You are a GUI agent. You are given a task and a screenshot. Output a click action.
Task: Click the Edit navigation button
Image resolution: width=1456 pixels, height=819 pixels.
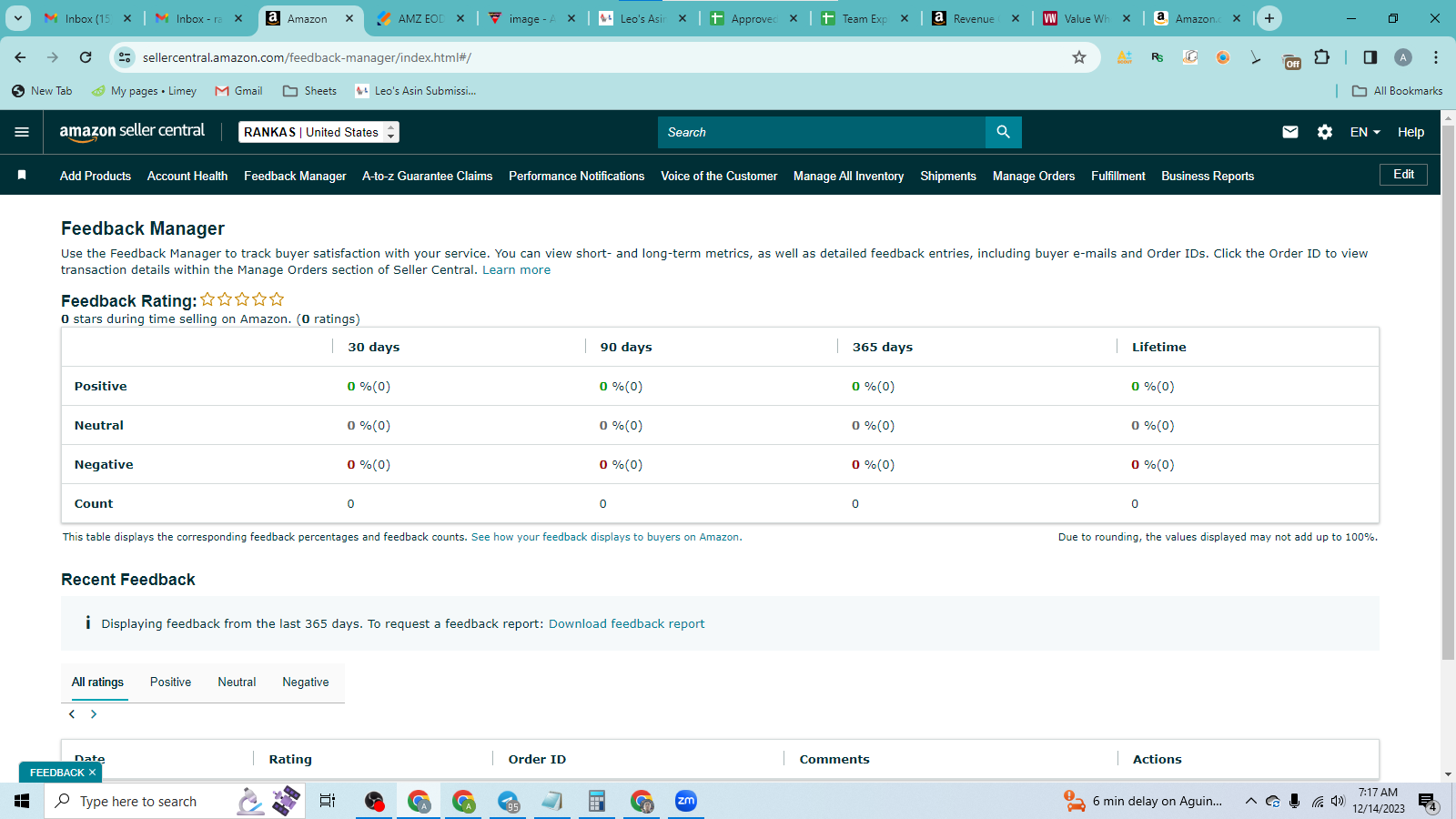point(1403,175)
